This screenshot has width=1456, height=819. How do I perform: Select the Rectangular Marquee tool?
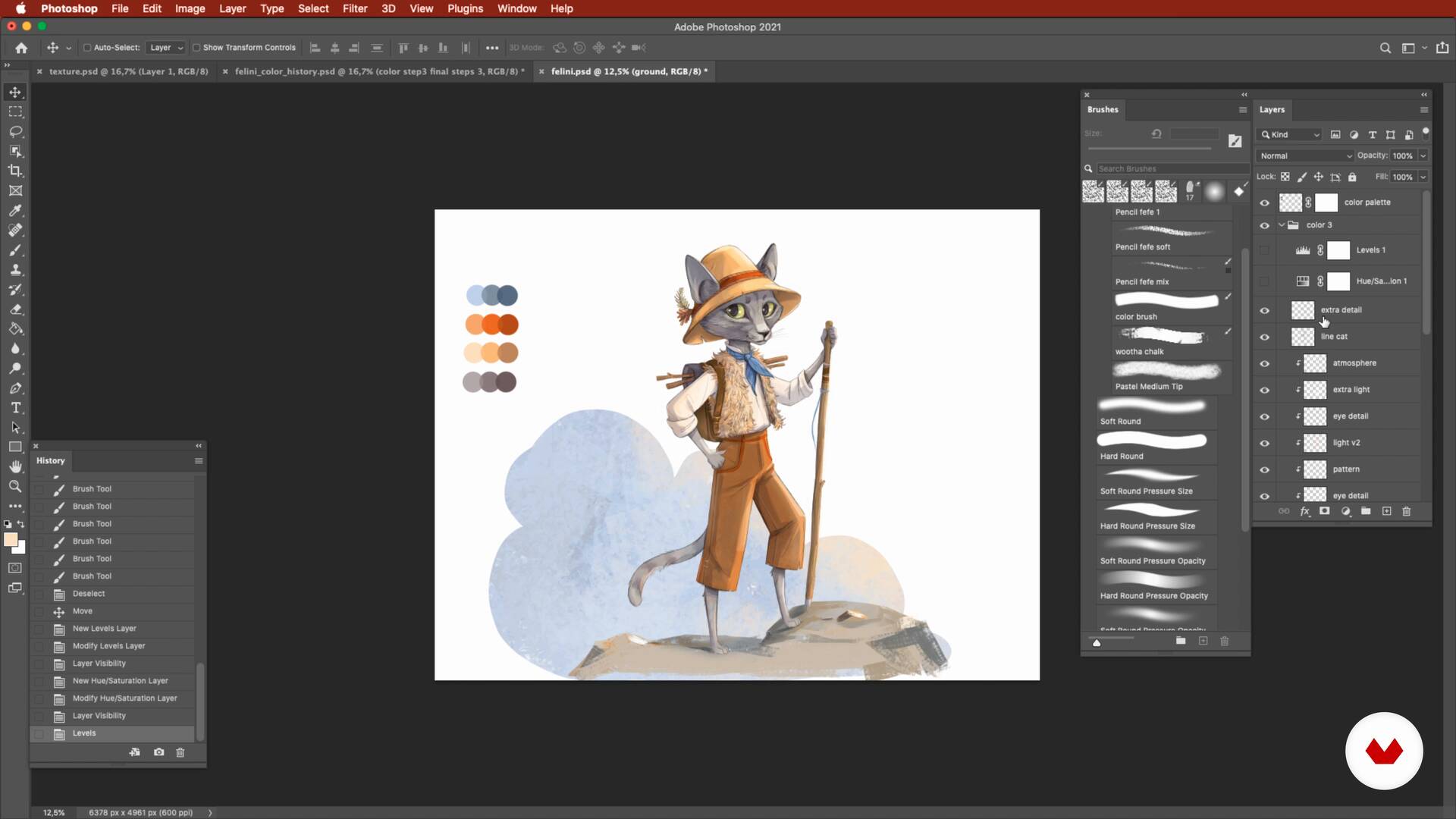(x=15, y=111)
